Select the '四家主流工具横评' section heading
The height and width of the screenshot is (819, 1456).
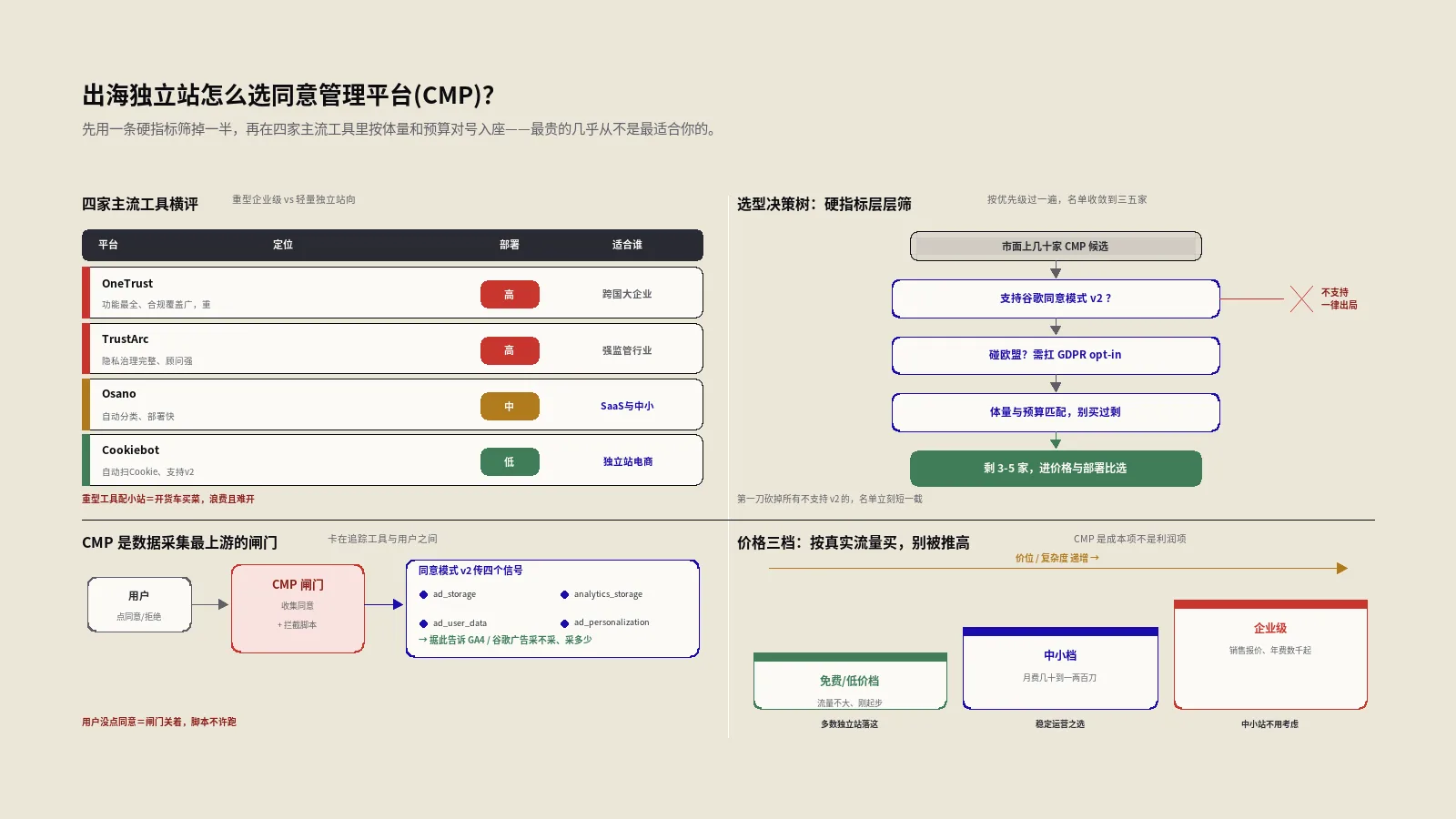point(140,204)
